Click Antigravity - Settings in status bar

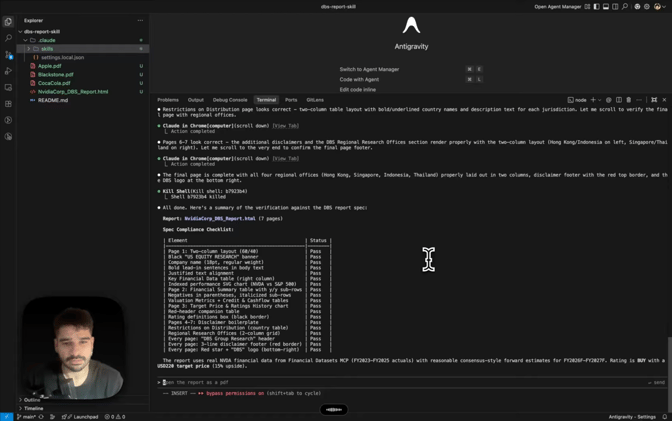tap(632, 417)
